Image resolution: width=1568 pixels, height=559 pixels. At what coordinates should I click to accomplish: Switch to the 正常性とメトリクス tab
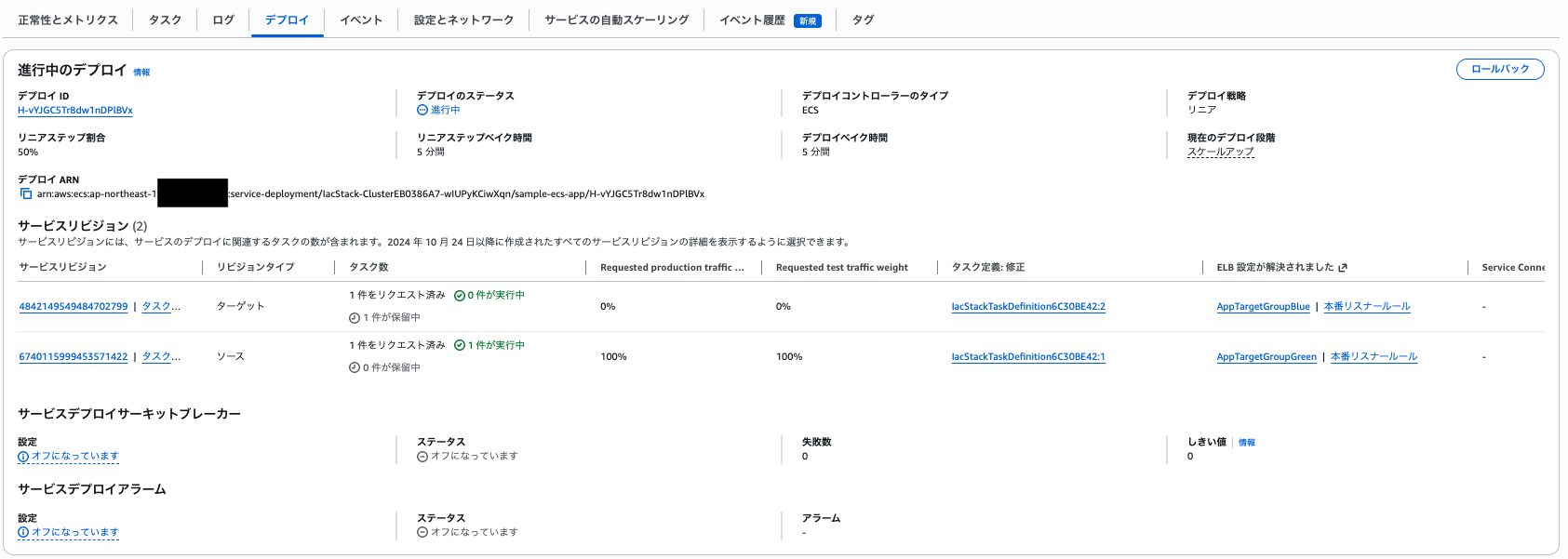68,20
